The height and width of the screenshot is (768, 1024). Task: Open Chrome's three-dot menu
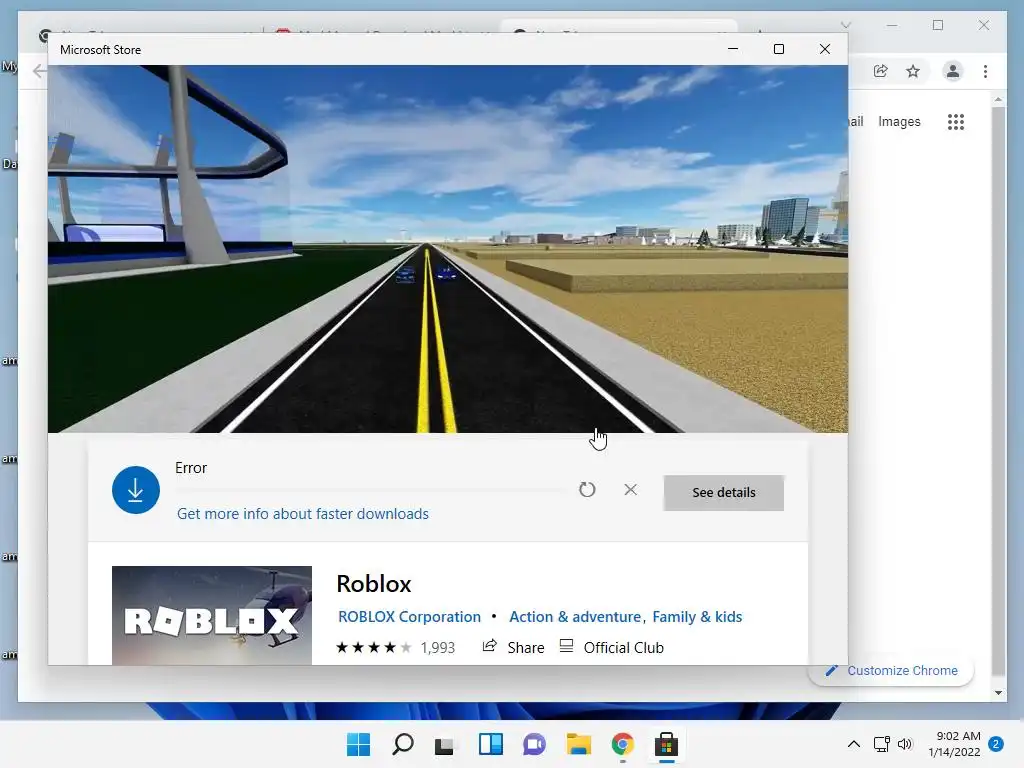(x=985, y=71)
